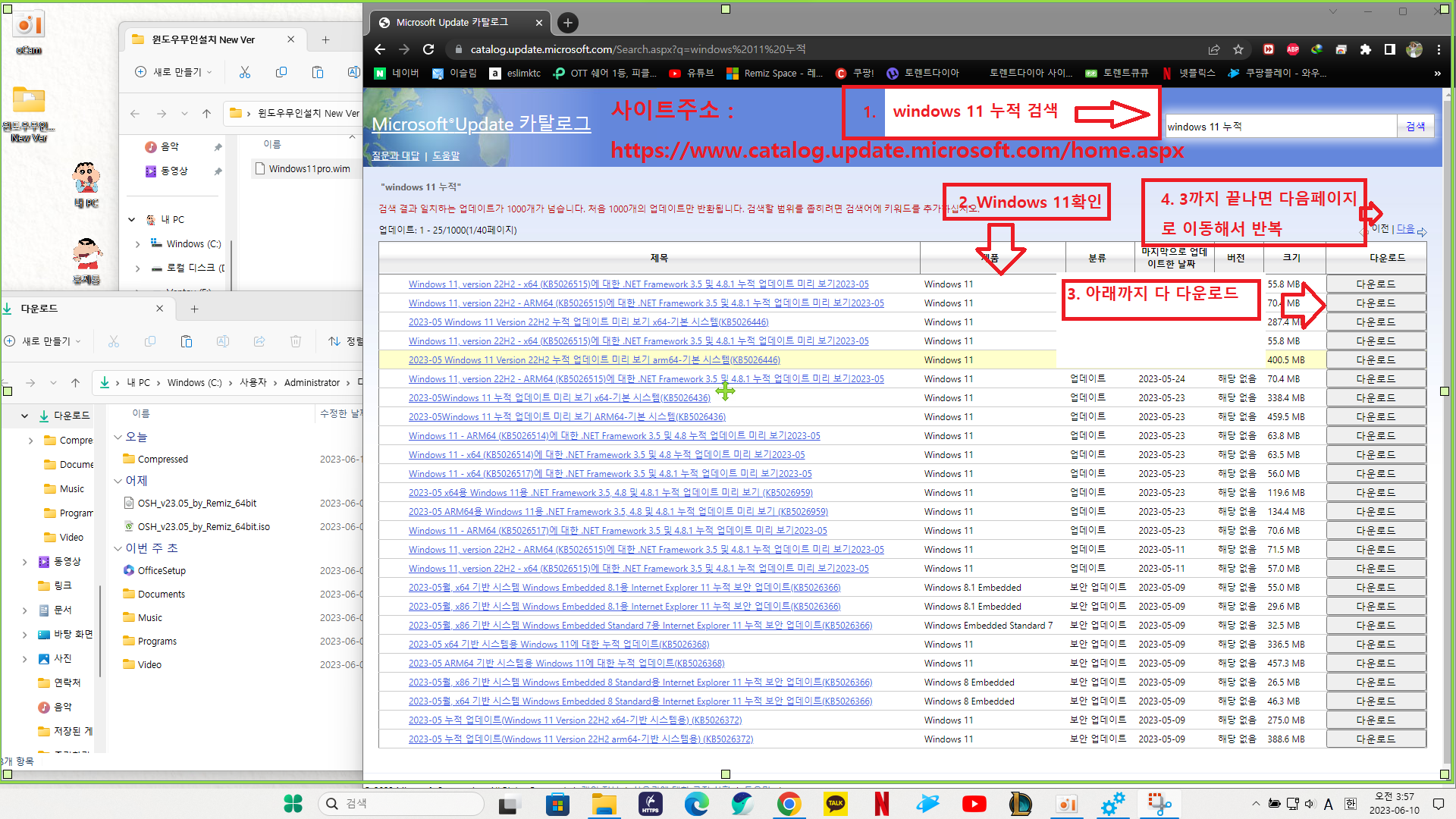Click the paste icon in 다운로드 window
Image resolution: width=1456 pixels, height=819 pixels.
click(x=187, y=341)
